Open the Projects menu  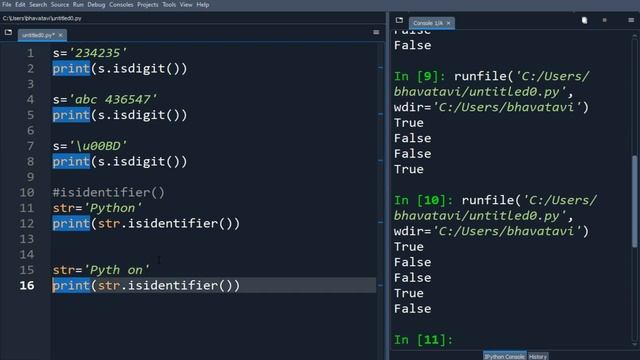pyautogui.click(x=147, y=5)
